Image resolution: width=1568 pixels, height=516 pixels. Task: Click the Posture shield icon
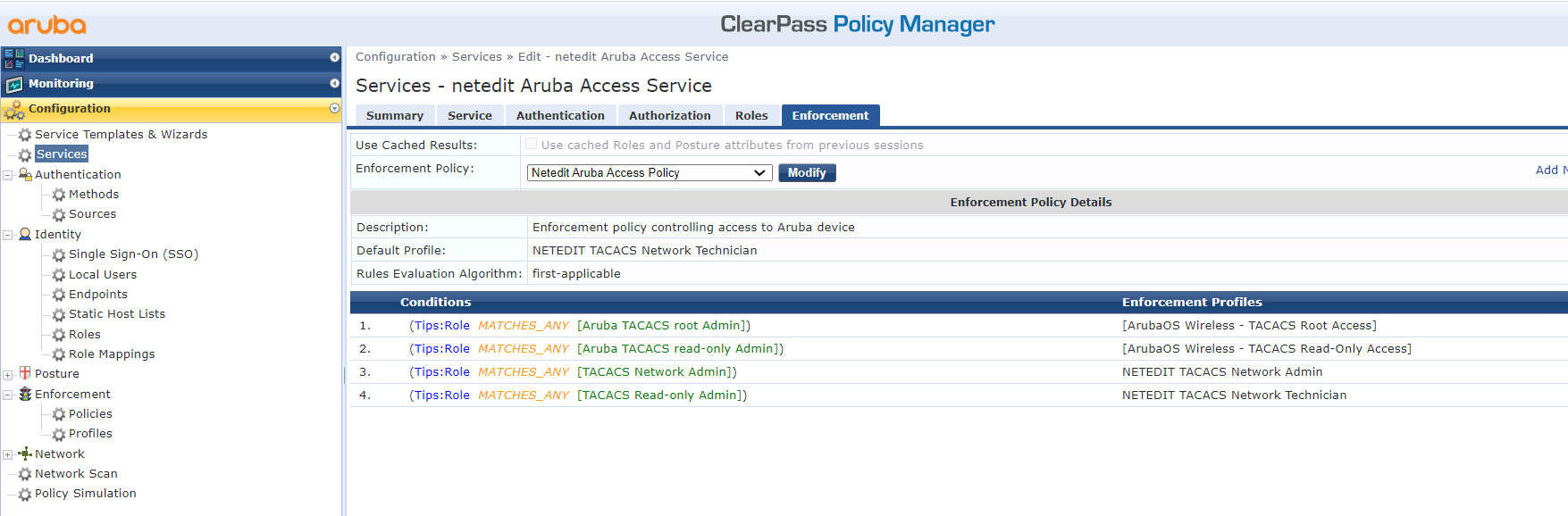25,373
